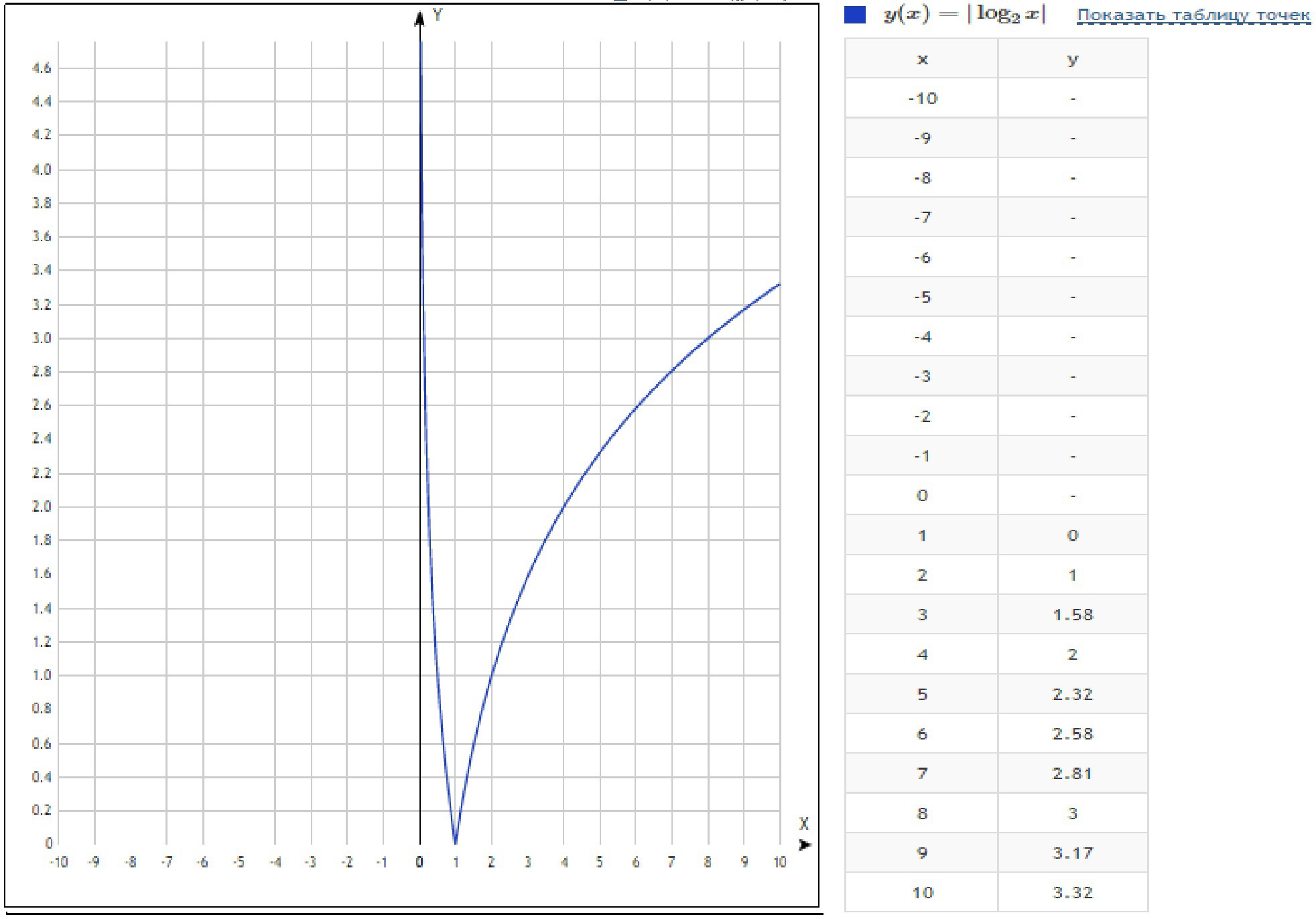Screen dimensions: 1316x919
Task: Click the table's x column header
Action: [x=922, y=60]
